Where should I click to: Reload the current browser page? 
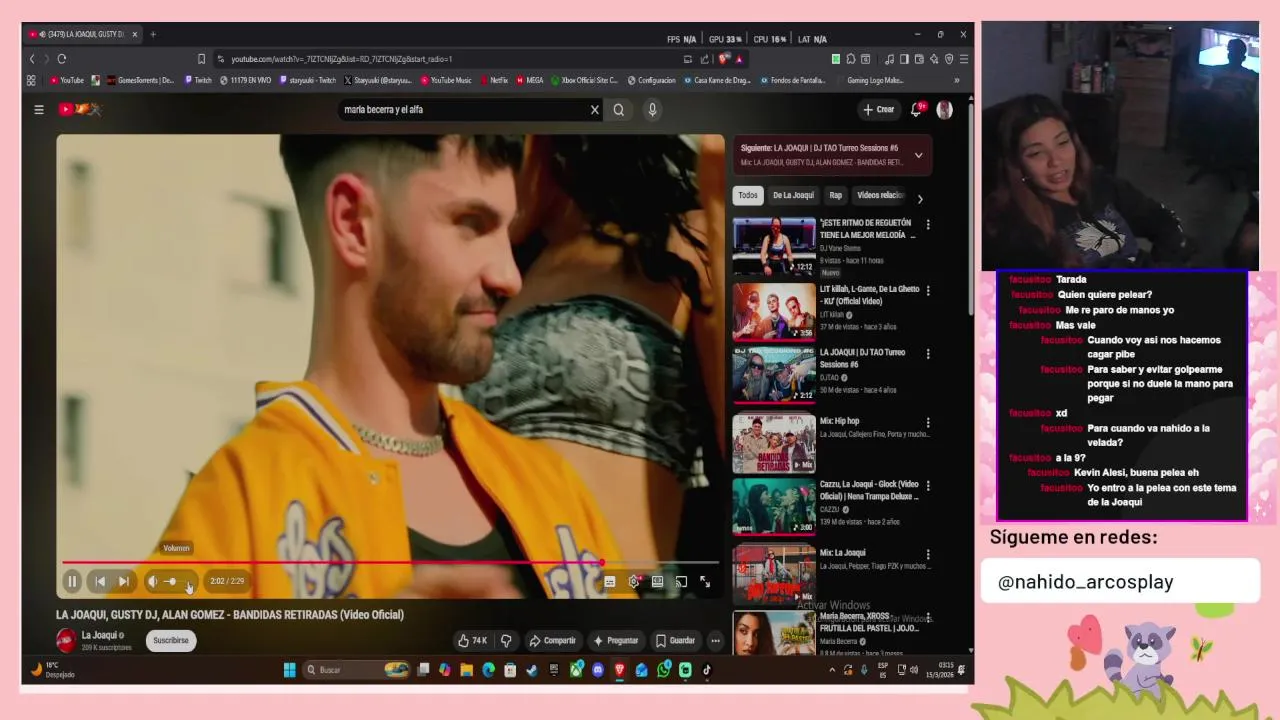(62, 59)
